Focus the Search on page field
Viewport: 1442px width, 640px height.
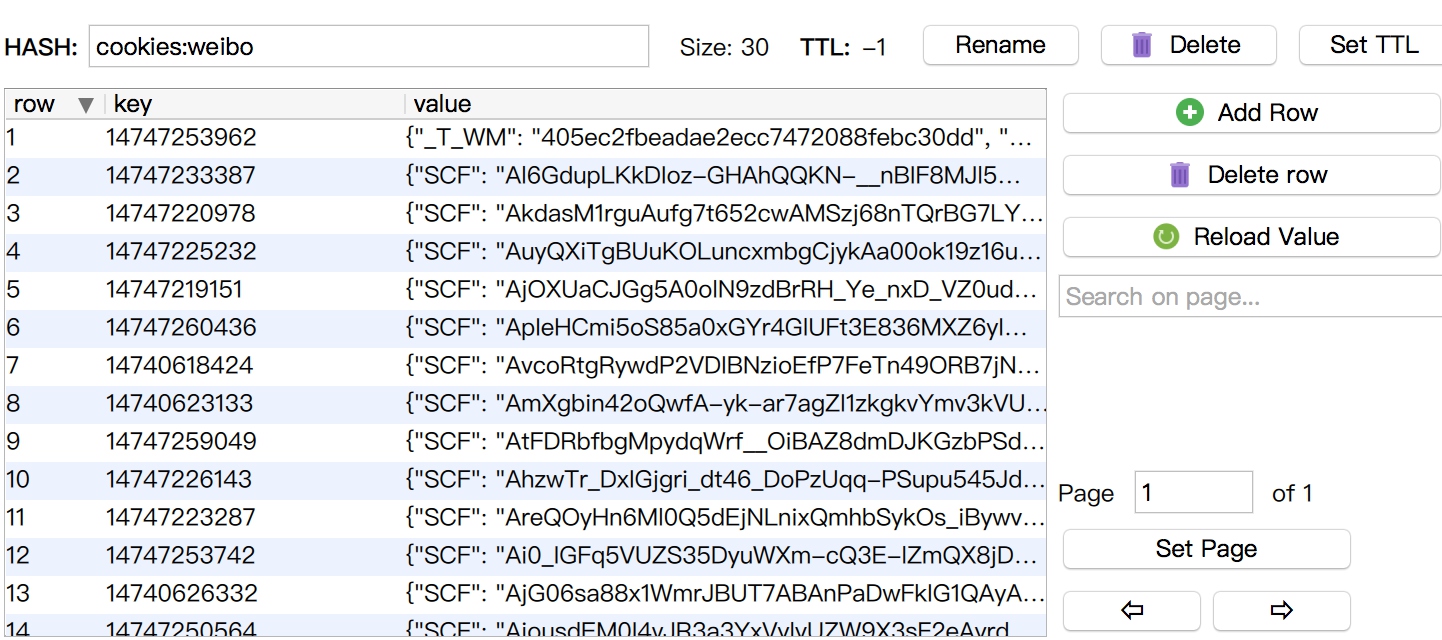click(x=1250, y=297)
